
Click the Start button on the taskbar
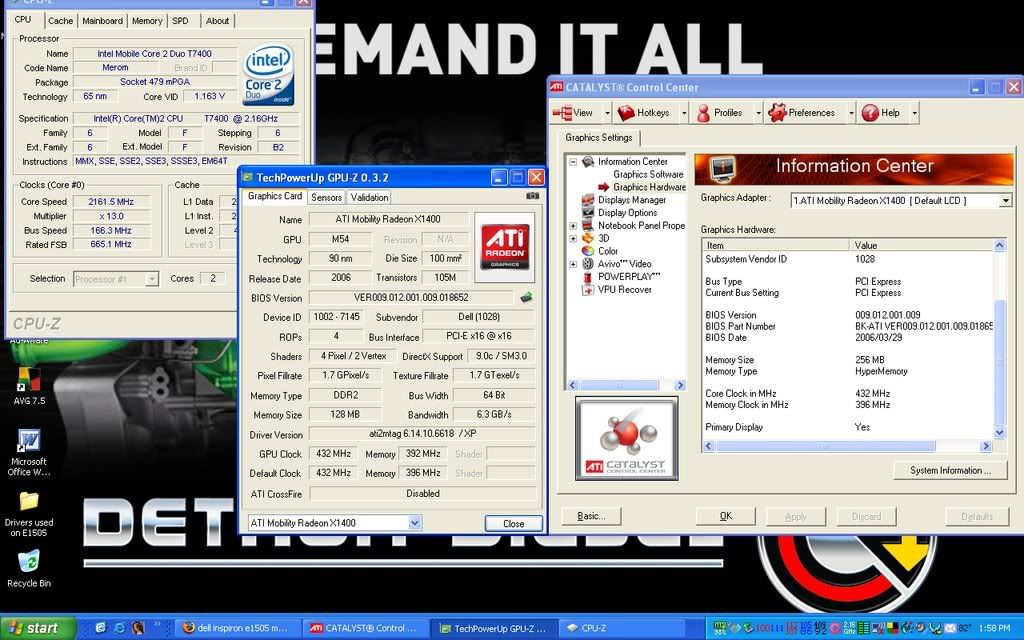38,628
